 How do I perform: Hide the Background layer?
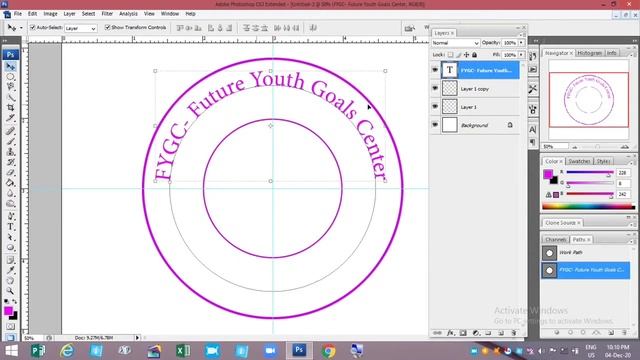click(435, 125)
